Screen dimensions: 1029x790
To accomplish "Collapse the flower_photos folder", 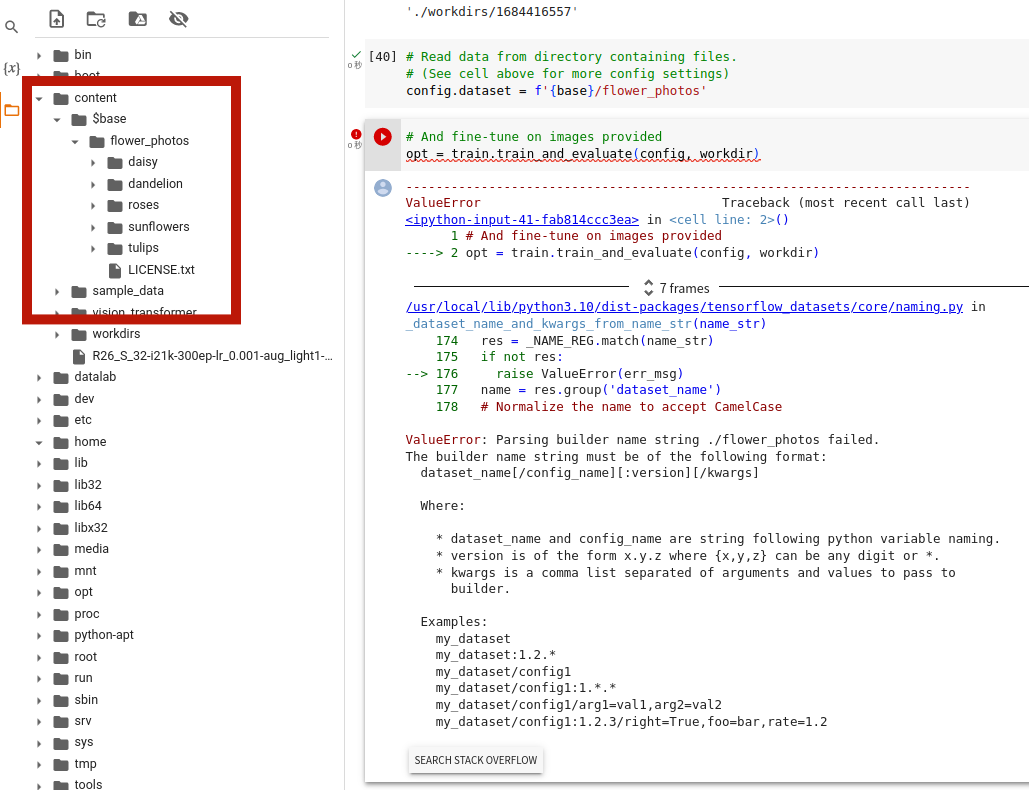I will (74, 140).
